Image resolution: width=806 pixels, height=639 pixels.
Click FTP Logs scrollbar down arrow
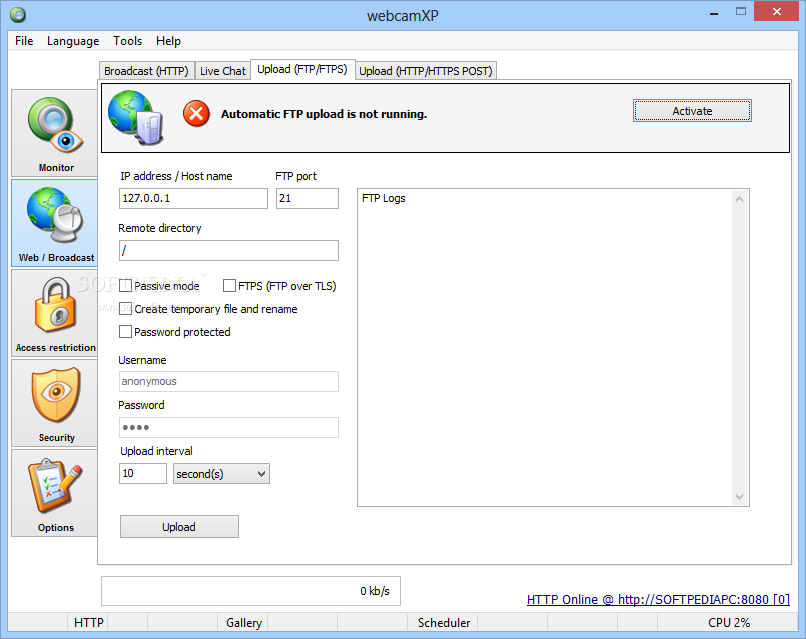[739, 497]
